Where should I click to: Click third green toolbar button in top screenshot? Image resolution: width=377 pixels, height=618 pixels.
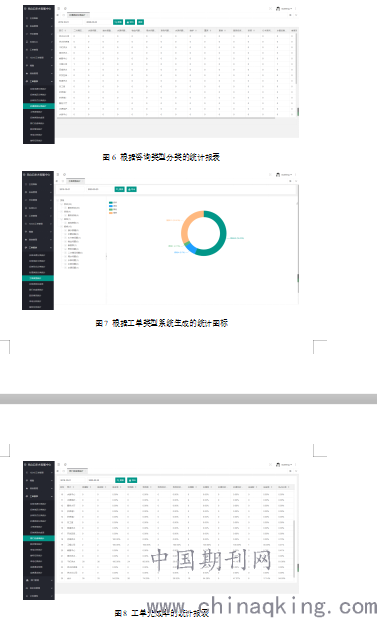(141, 22)
